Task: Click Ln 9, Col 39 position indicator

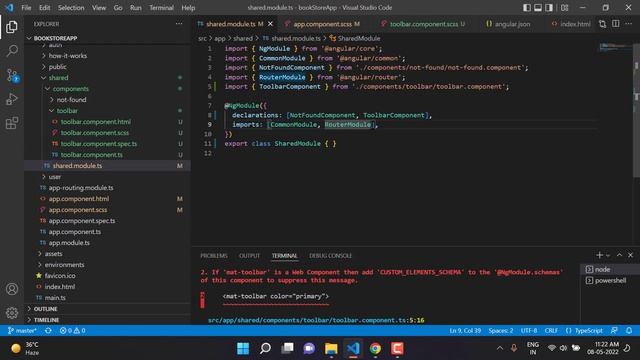Action: pyautogui.click(x=465, y=330)
